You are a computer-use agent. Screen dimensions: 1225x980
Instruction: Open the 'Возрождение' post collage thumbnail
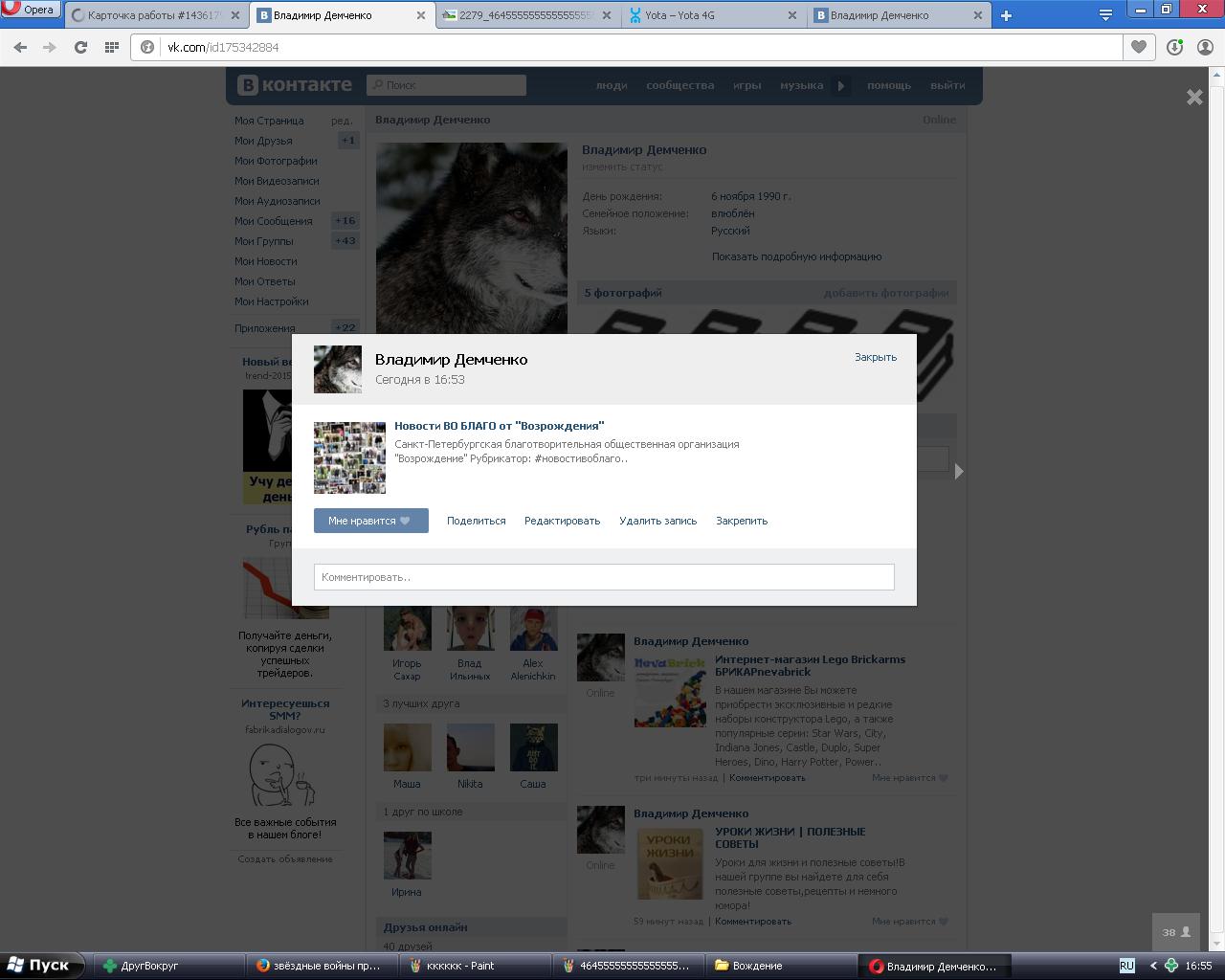349,457
